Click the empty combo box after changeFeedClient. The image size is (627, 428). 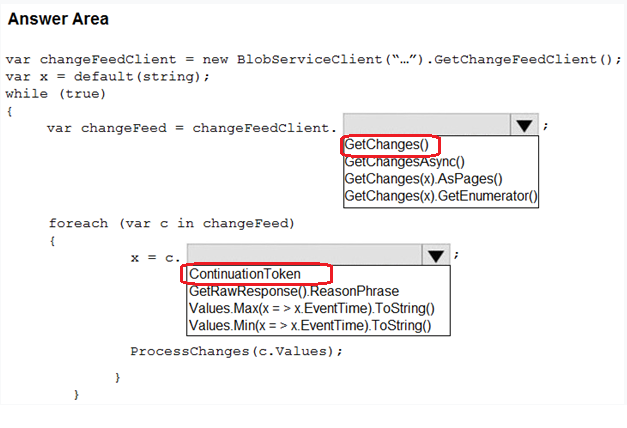click(x=426, y=125)
